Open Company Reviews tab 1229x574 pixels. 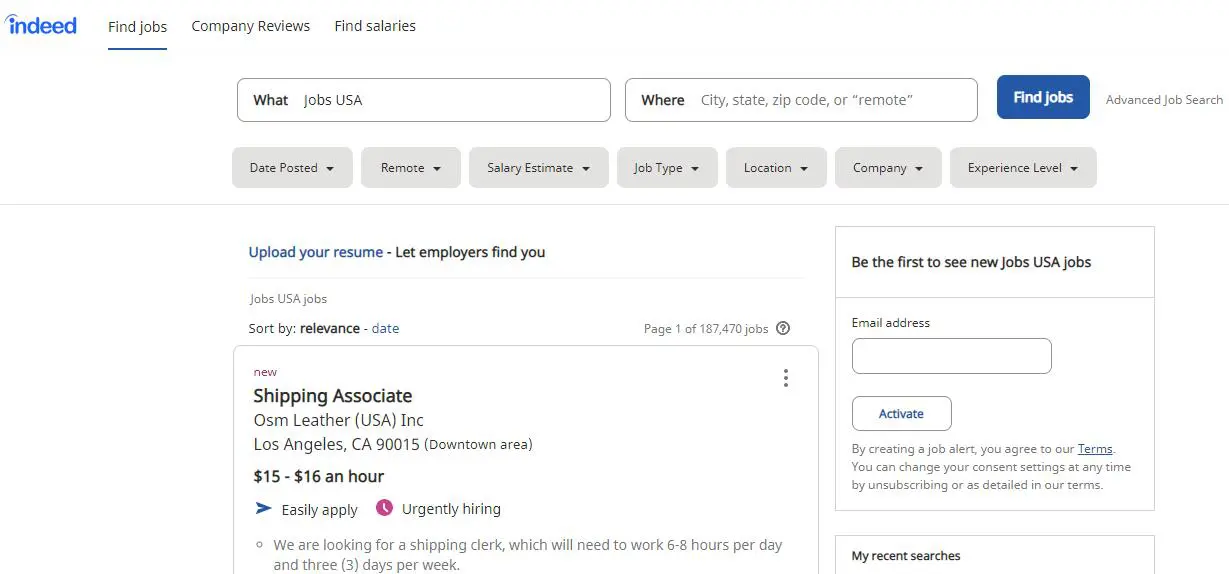point(251,26)
